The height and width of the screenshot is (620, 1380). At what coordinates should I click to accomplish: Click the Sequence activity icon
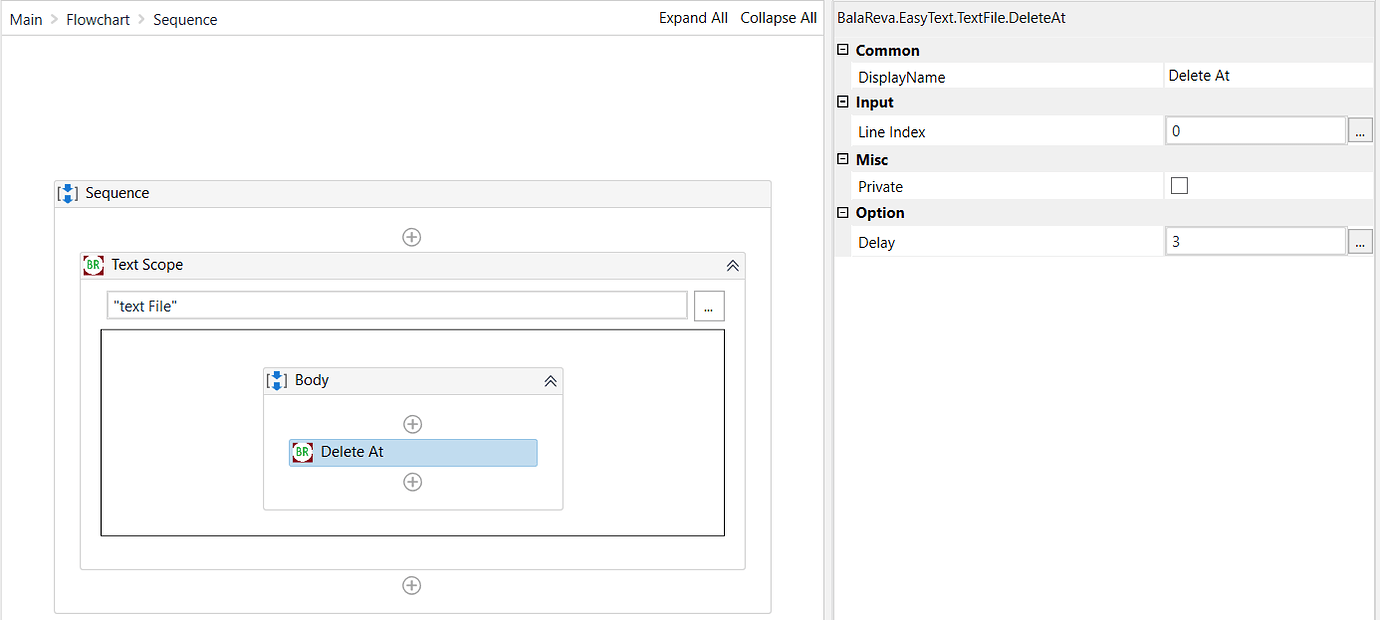[67, 193]
